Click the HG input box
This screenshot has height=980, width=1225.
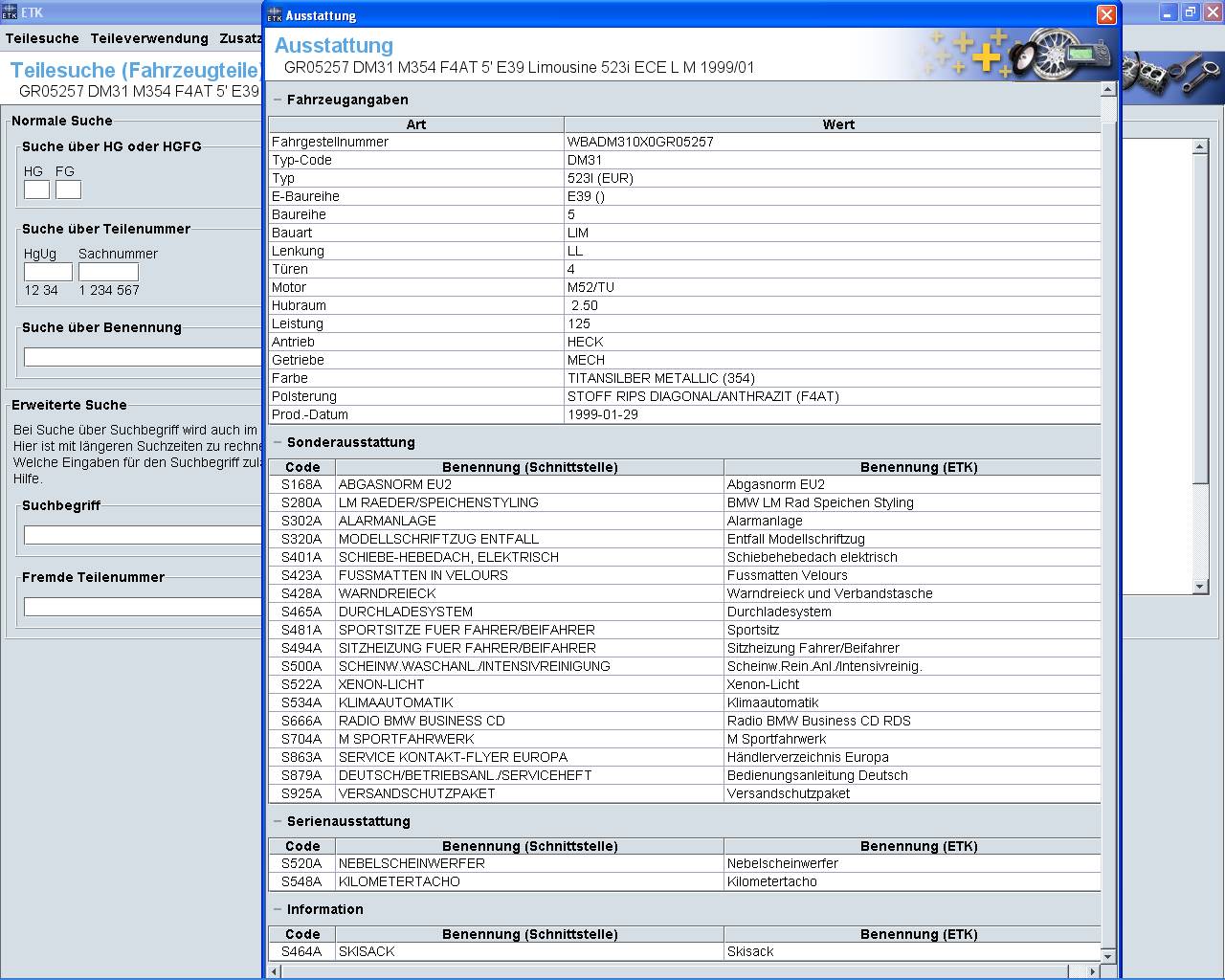(x=36, y=189)
